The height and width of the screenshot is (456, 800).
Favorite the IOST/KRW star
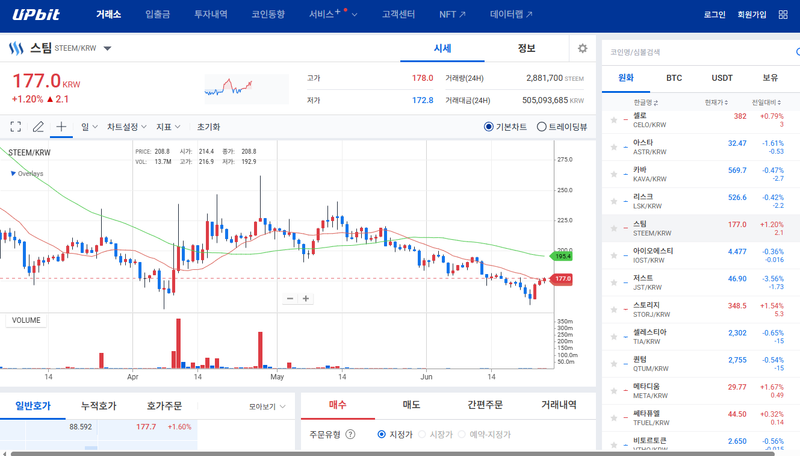(x=614, y=255)
